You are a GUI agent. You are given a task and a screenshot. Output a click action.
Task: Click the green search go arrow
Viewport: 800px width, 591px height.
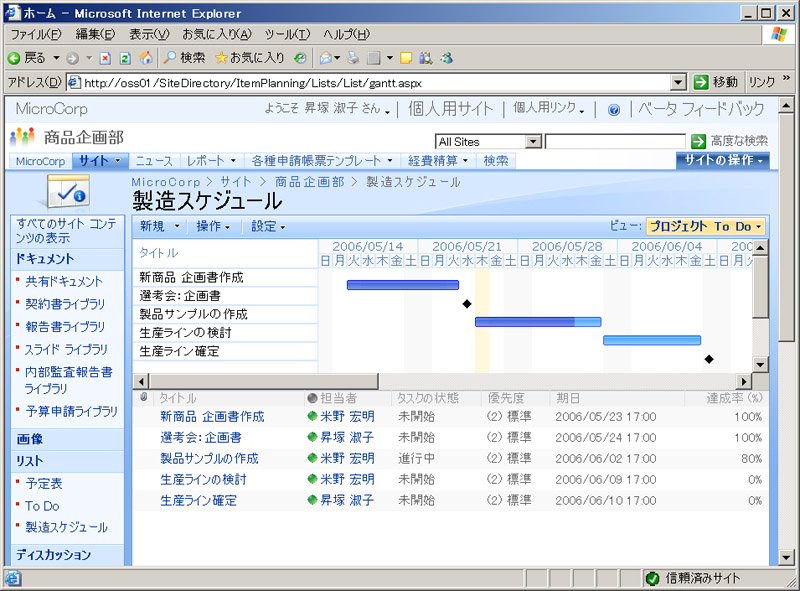click(x=699, y=141)
